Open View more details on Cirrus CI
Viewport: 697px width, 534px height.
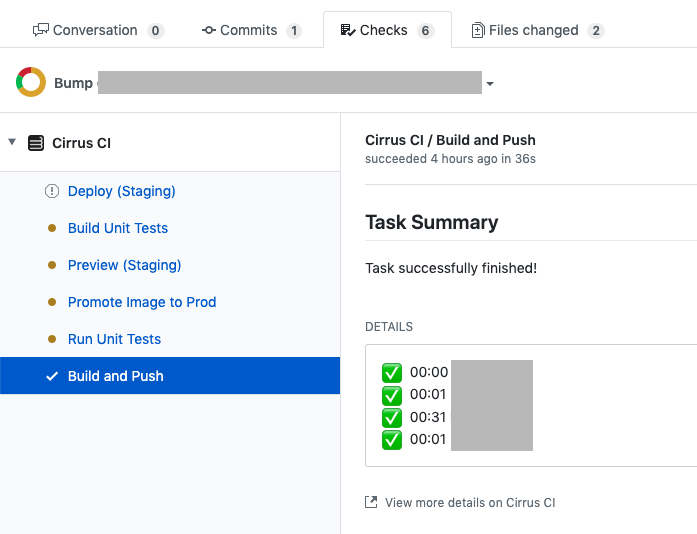point(470,502)
